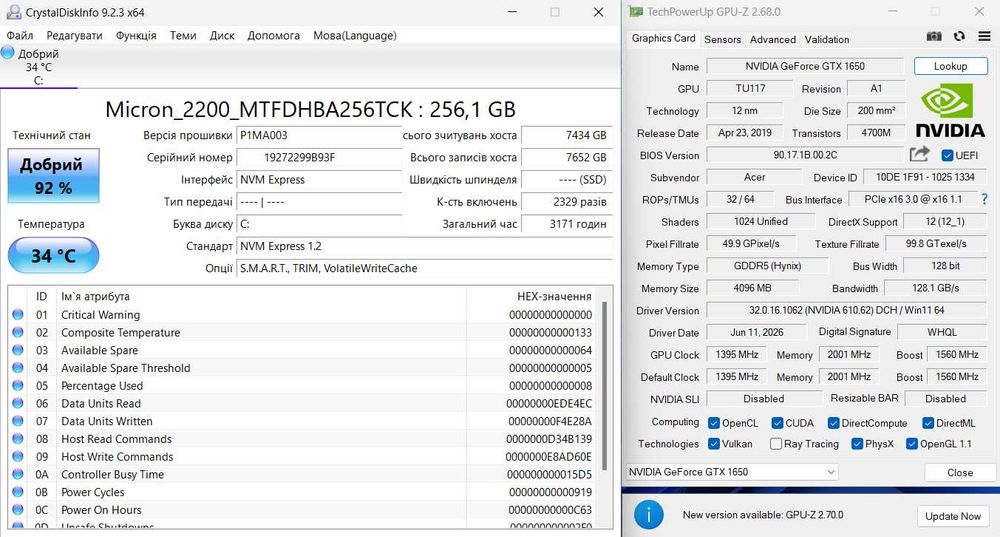Click the status orb beside Available Spare row

[18, 350]
